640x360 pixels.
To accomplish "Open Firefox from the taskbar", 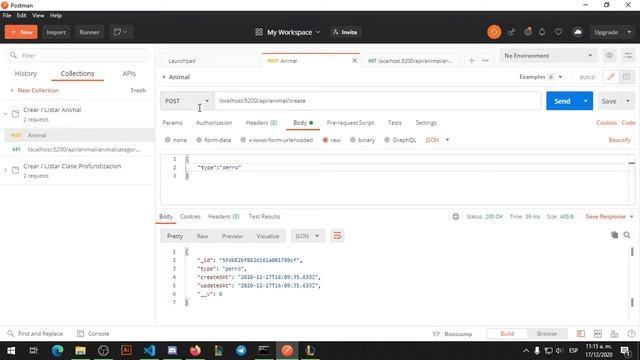I will tap(195, 351).
